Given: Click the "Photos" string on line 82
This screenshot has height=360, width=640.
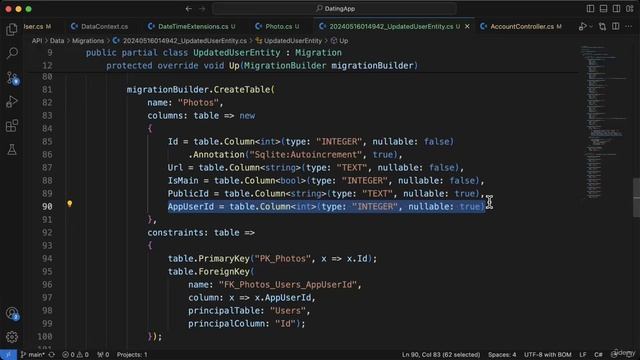Looking at the screenshot, I should (x=198, y=103).
